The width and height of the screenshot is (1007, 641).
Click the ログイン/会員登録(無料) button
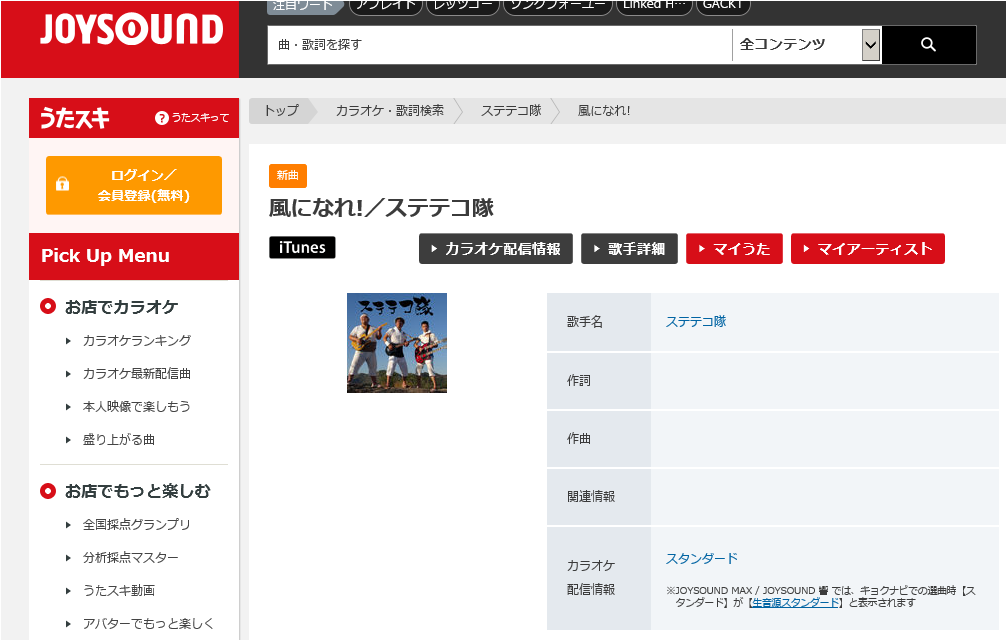134,185
